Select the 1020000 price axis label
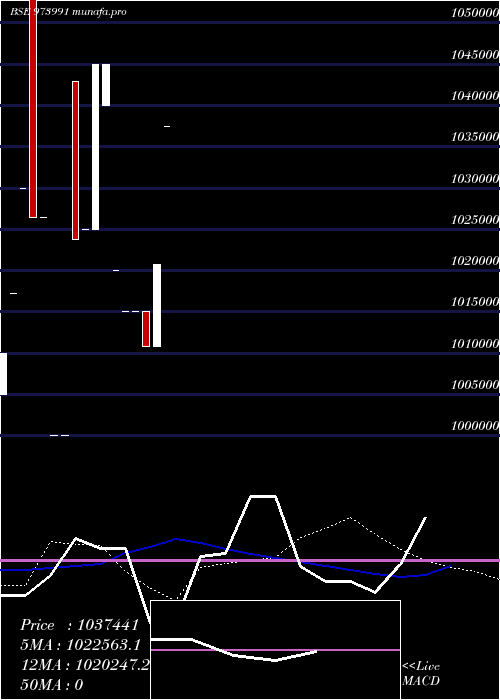This screenshot has width=500, height=700. pyautogui.click(x=475, y=261)
